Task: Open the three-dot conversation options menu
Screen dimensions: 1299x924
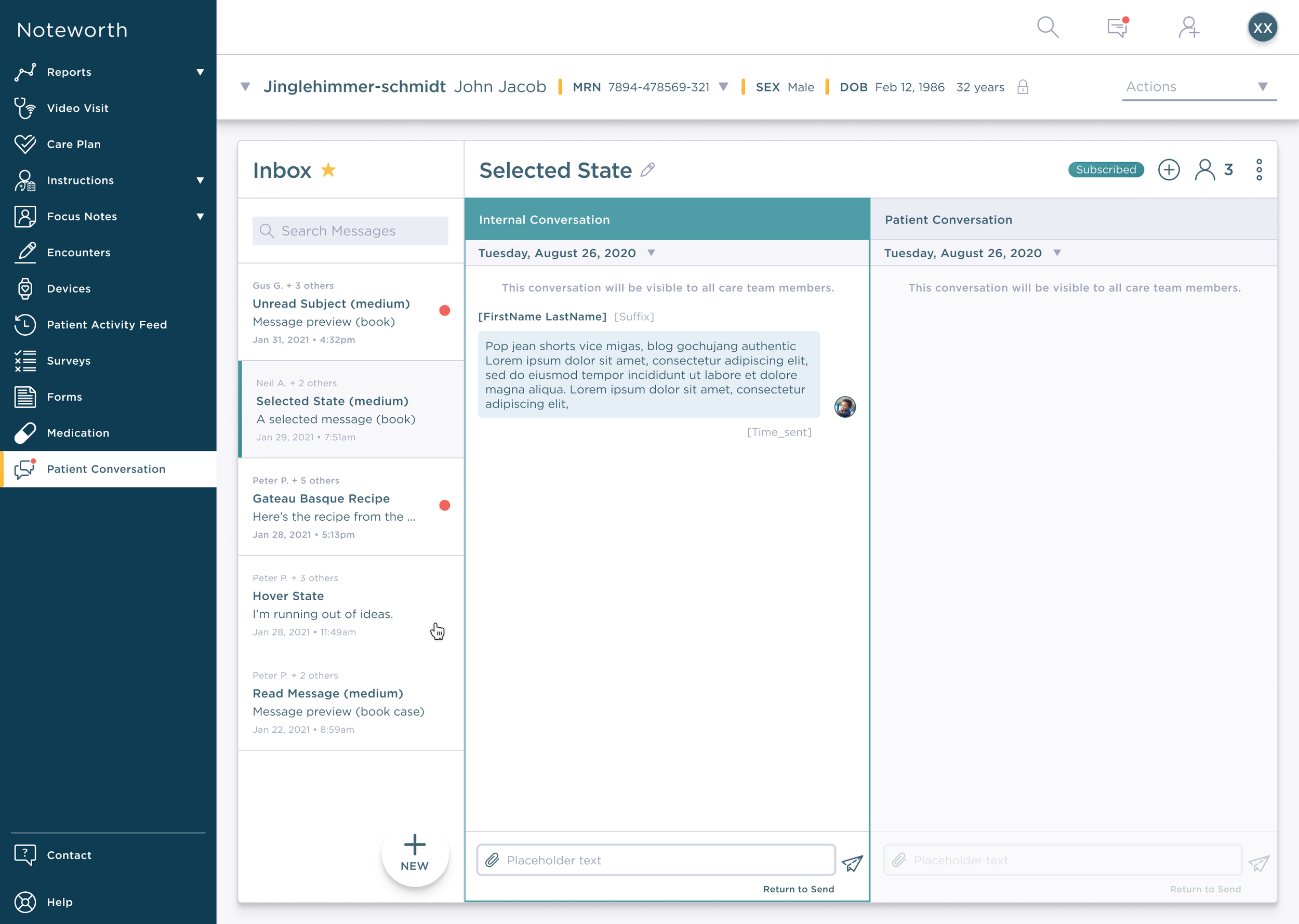Action: (x=1258, y=169)
